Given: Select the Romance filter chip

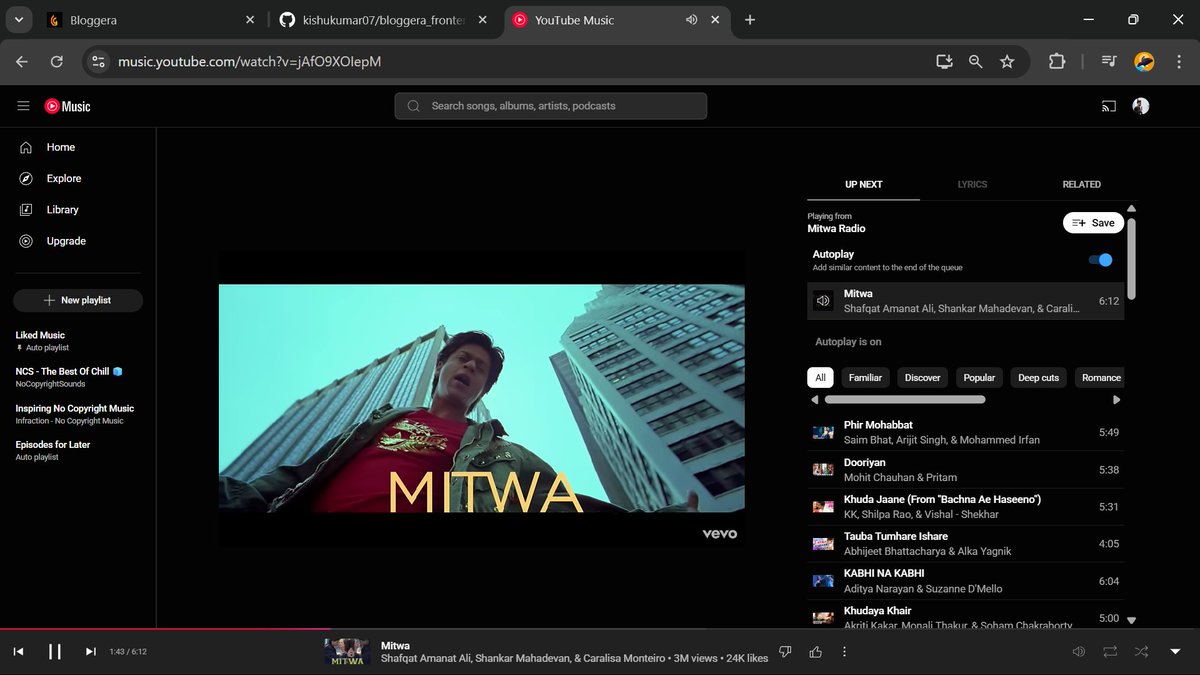Looking at the screenshot, I should (1100, 378).
